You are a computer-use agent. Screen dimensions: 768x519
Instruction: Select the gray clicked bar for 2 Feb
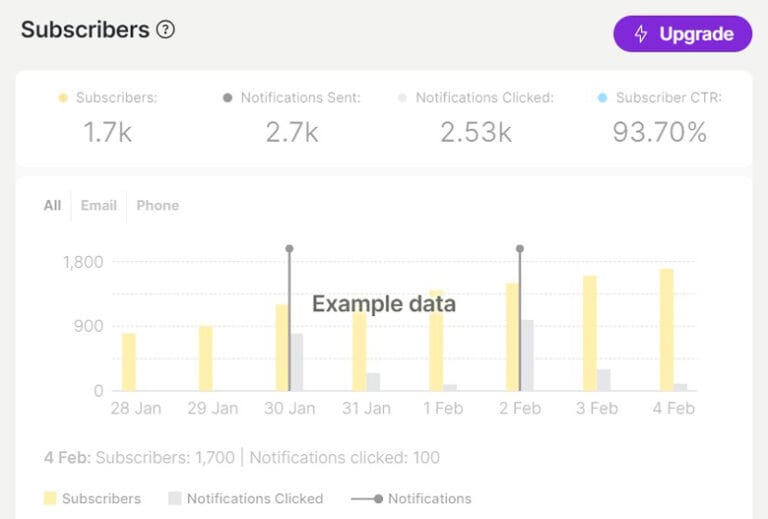[527, 355]
